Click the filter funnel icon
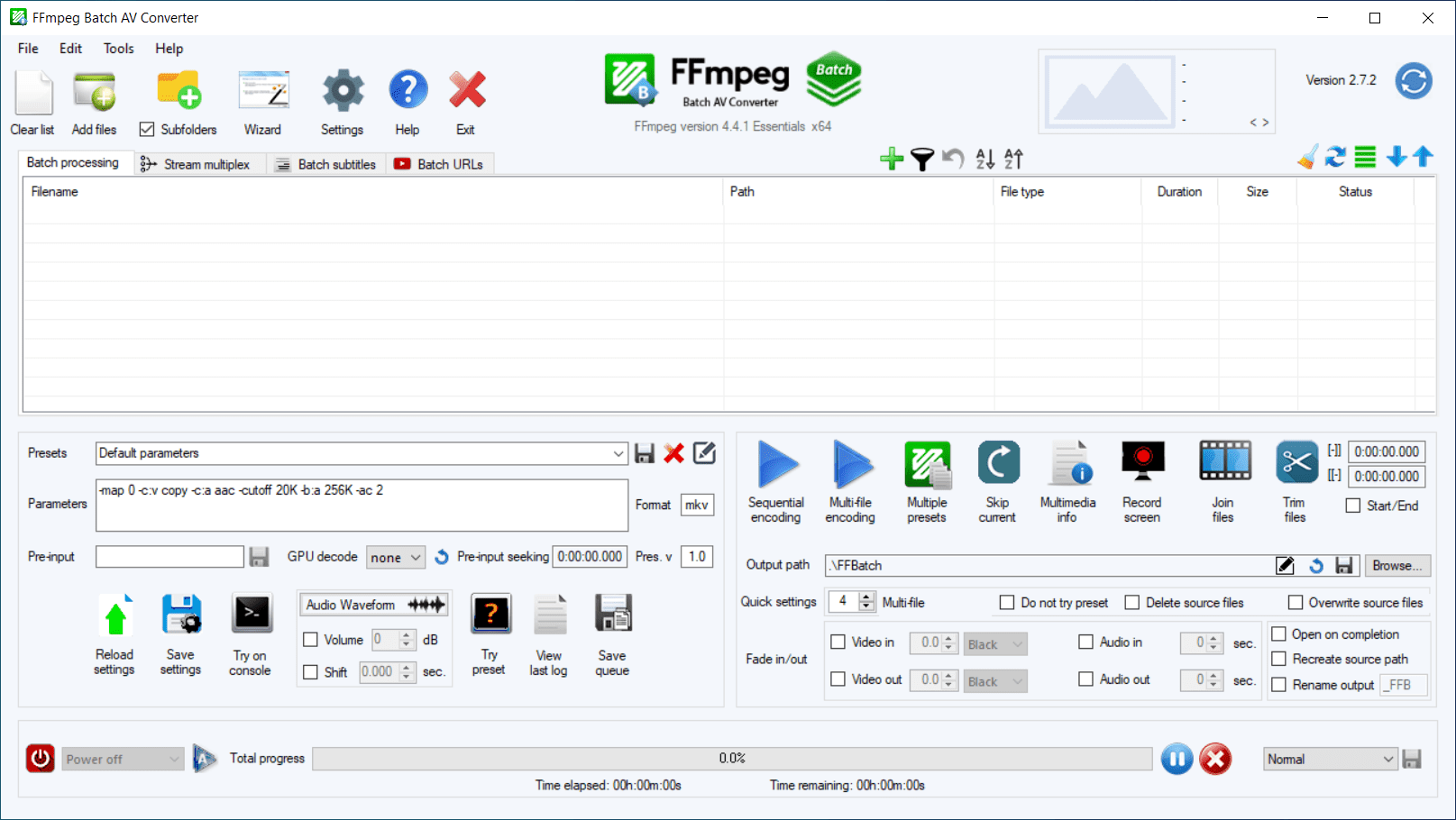1456x820 pixels. 921,159
